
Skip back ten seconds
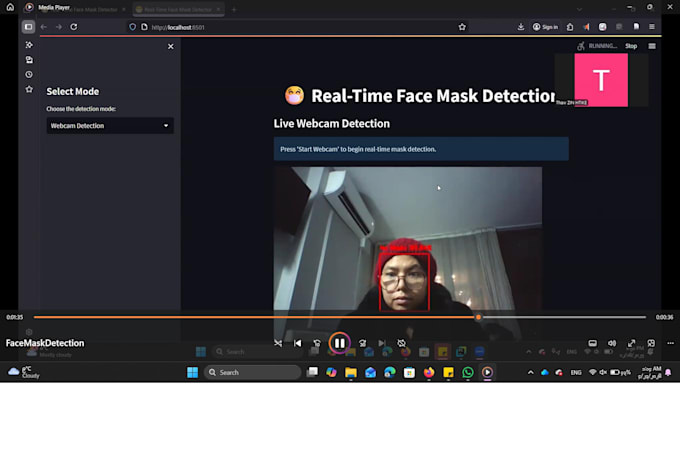tap(317, 343)
